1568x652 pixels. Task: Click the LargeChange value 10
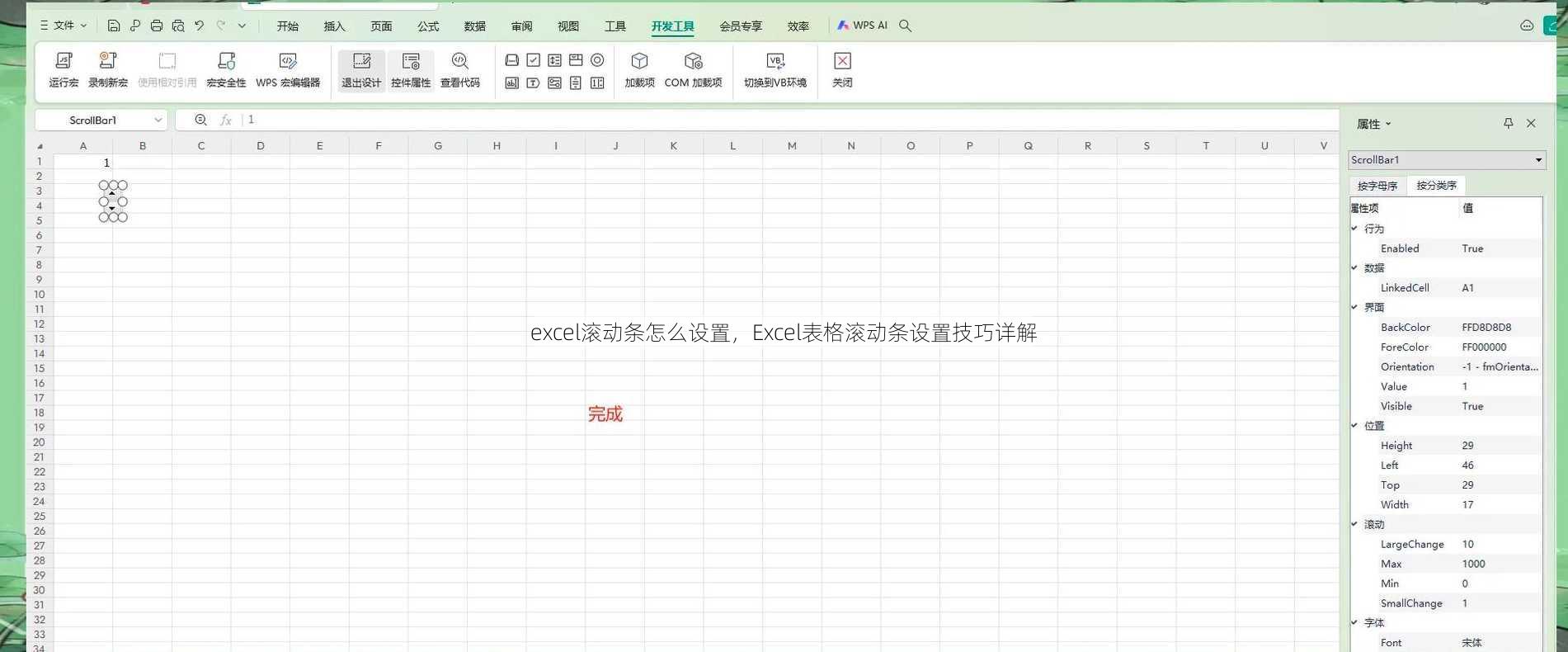pos(1468,544)
